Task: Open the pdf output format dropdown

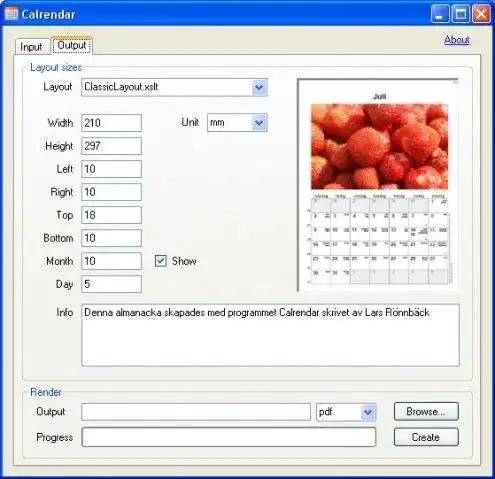Action: click(x=368, y=412)
